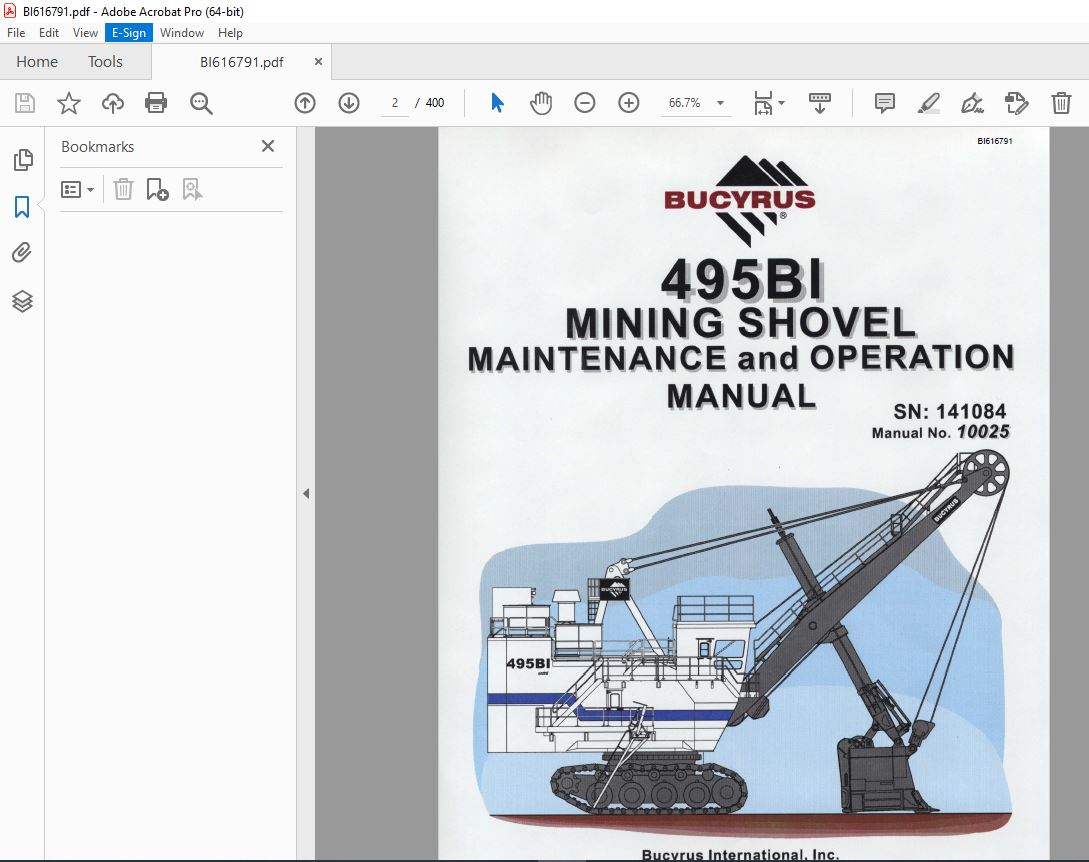Image resolution: width=1089 pixels, height=862 pixels.
Task: Toggle the Bookmarks panel icon
Action: click(x=22, y=206)
